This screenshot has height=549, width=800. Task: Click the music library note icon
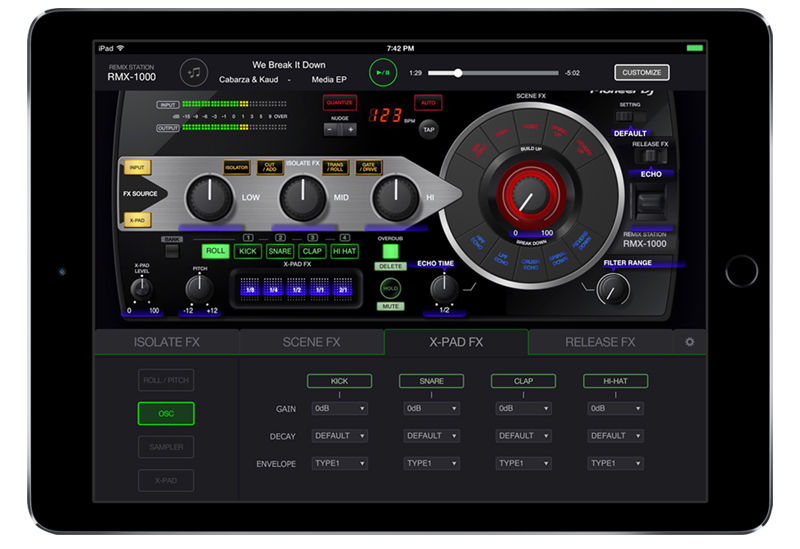(x=195, y=72)
